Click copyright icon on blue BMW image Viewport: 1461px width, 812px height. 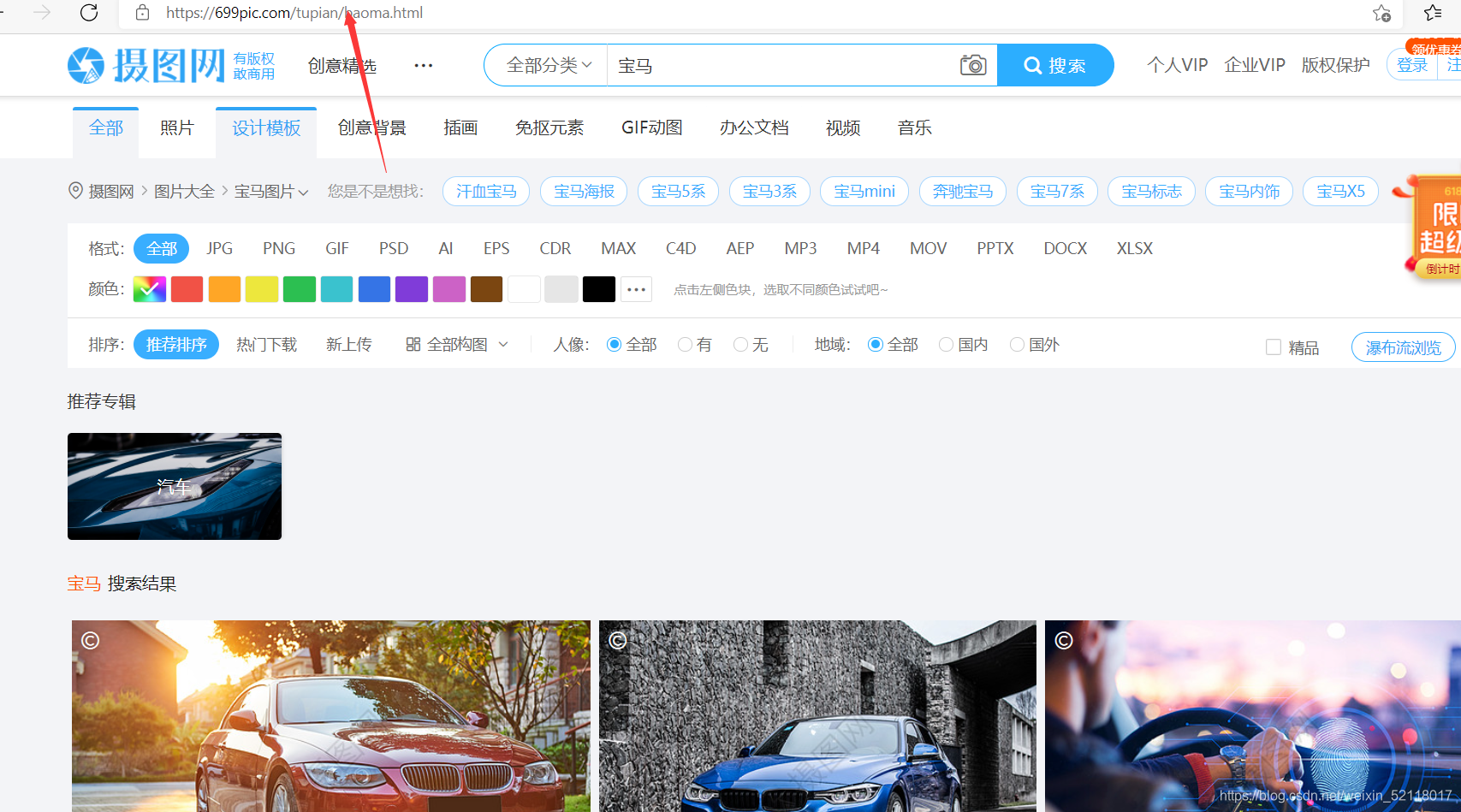click(x=618, y=640)
